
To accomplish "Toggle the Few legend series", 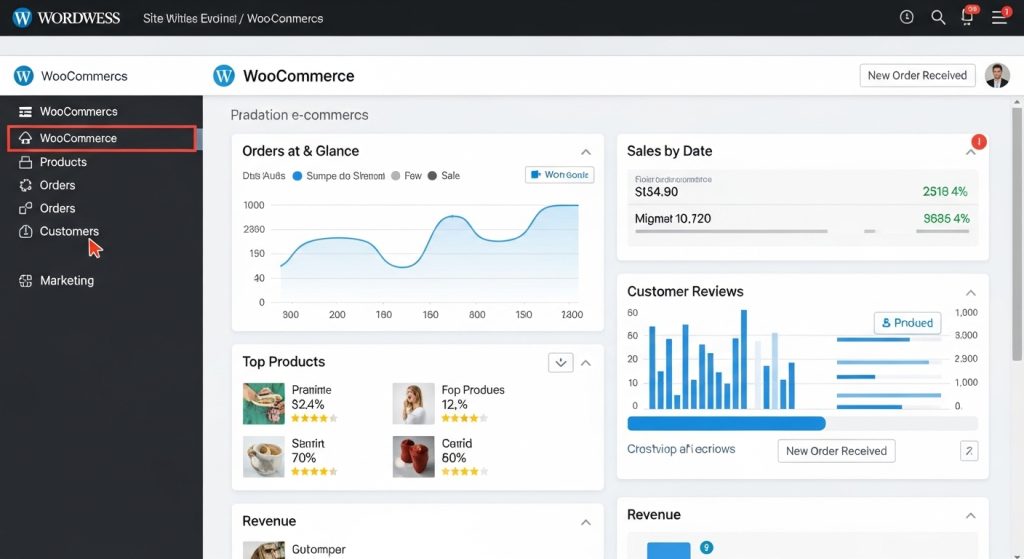I will click(x=406, y=176).
